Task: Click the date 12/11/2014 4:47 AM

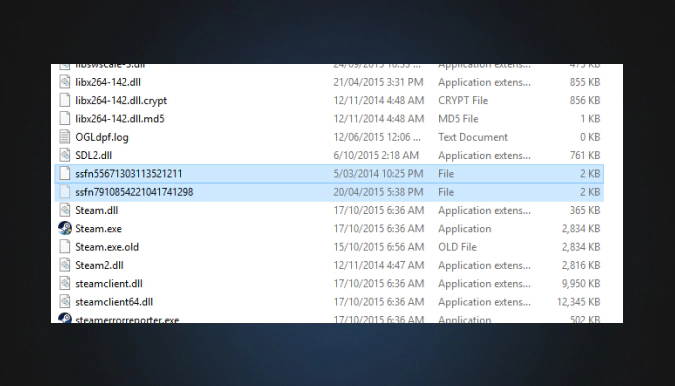Action: click(x=378, y=265)
